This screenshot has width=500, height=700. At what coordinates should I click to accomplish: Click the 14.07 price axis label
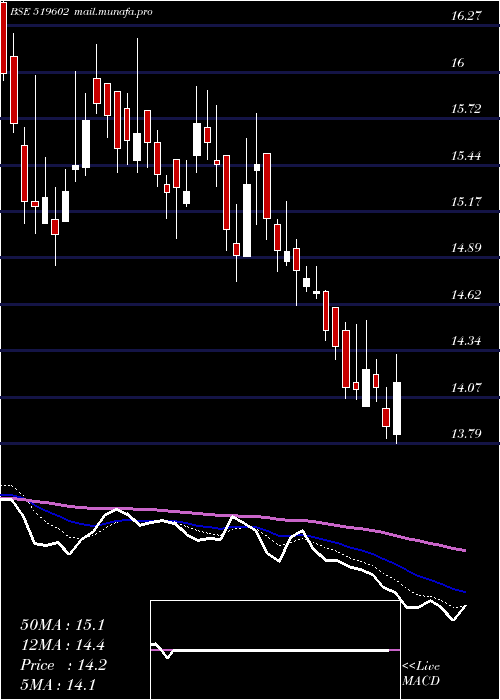(466, 388)
